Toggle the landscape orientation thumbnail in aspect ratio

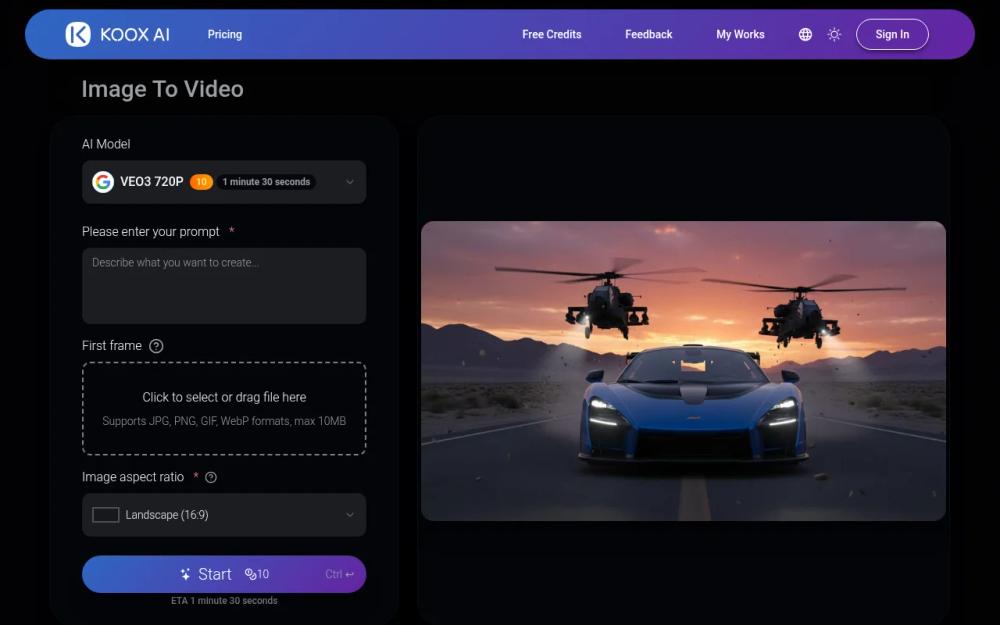pos(105,514)
